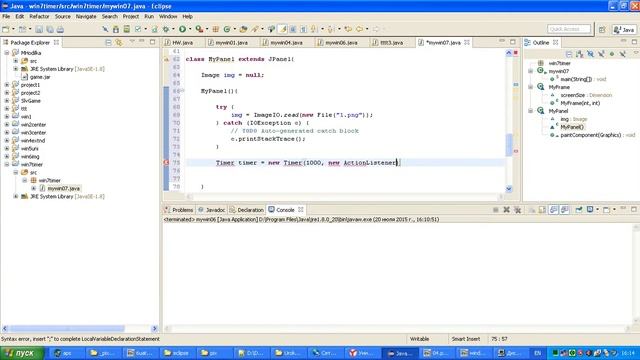640x360 pixels.
Task: Click the clock in system tray
Action: click(628, 353)
